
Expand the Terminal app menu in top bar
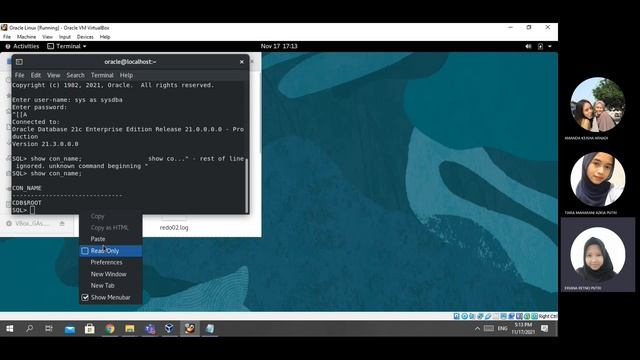coord(67,46)
